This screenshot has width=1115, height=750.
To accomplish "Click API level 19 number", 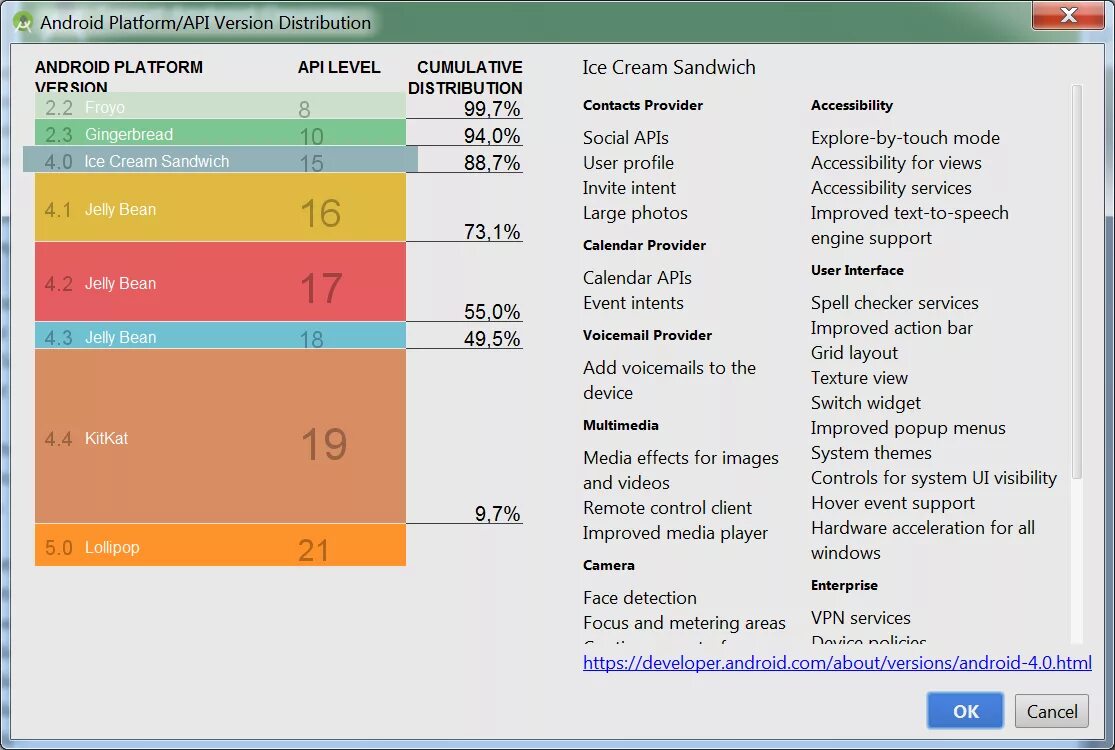I will point(324,444).
